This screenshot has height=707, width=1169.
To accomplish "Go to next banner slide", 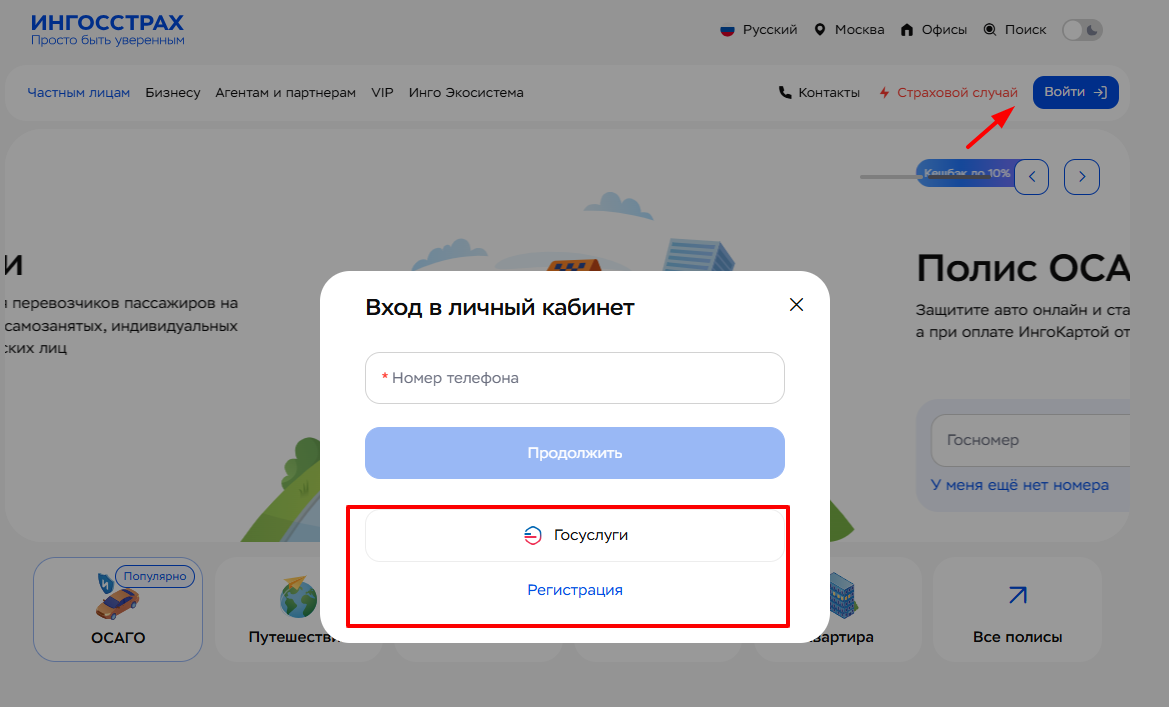I will [x=1082, y=177].
